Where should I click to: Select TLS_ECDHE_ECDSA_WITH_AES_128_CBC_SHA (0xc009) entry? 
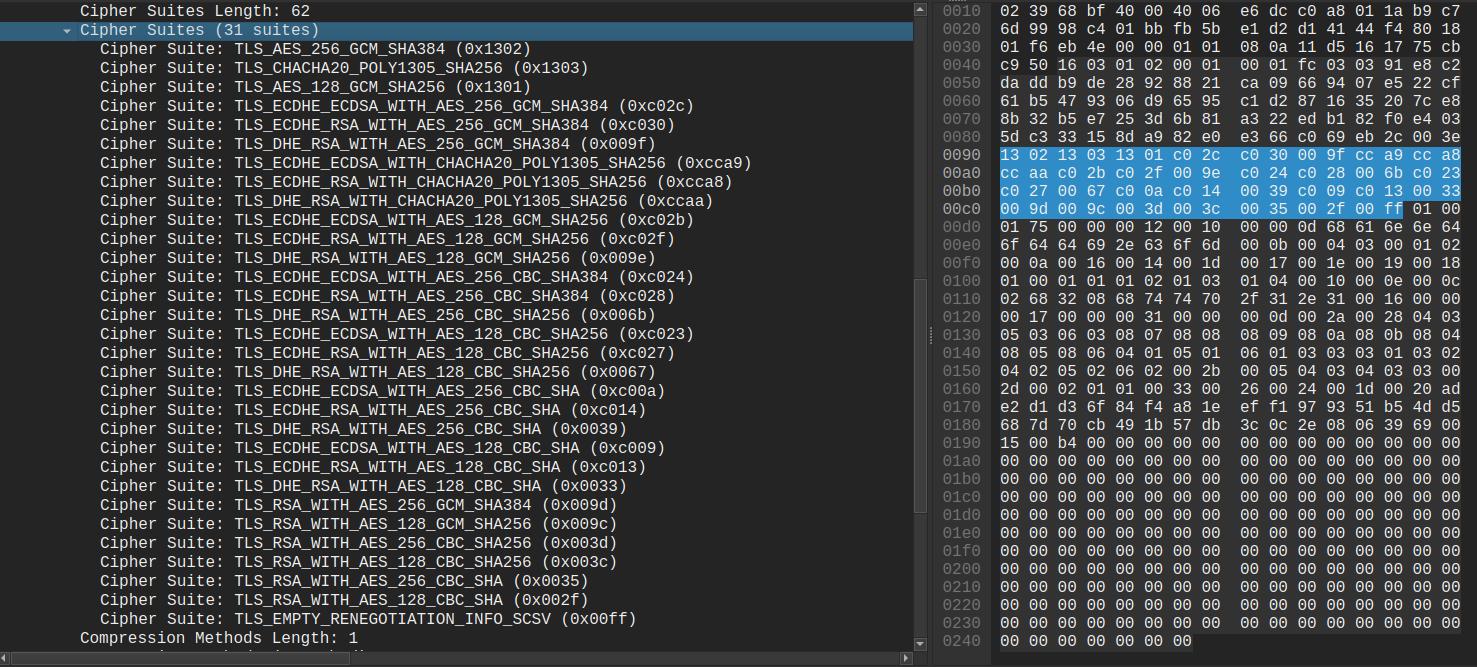[x=456, y=448]
